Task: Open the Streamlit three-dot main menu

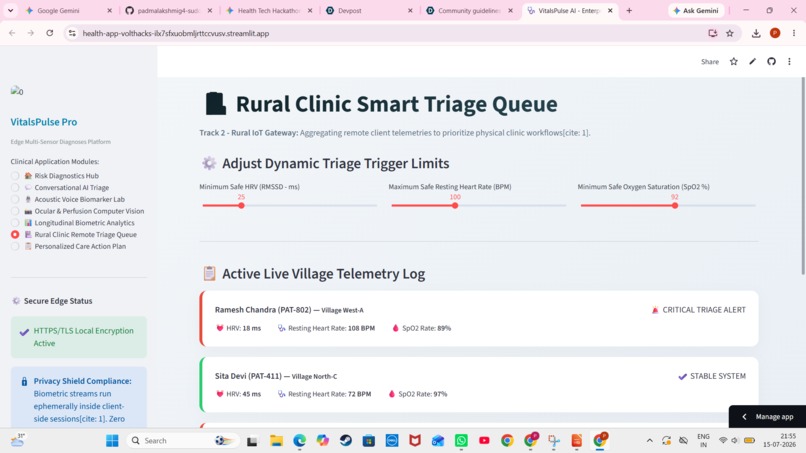Action: pos(790,62)
